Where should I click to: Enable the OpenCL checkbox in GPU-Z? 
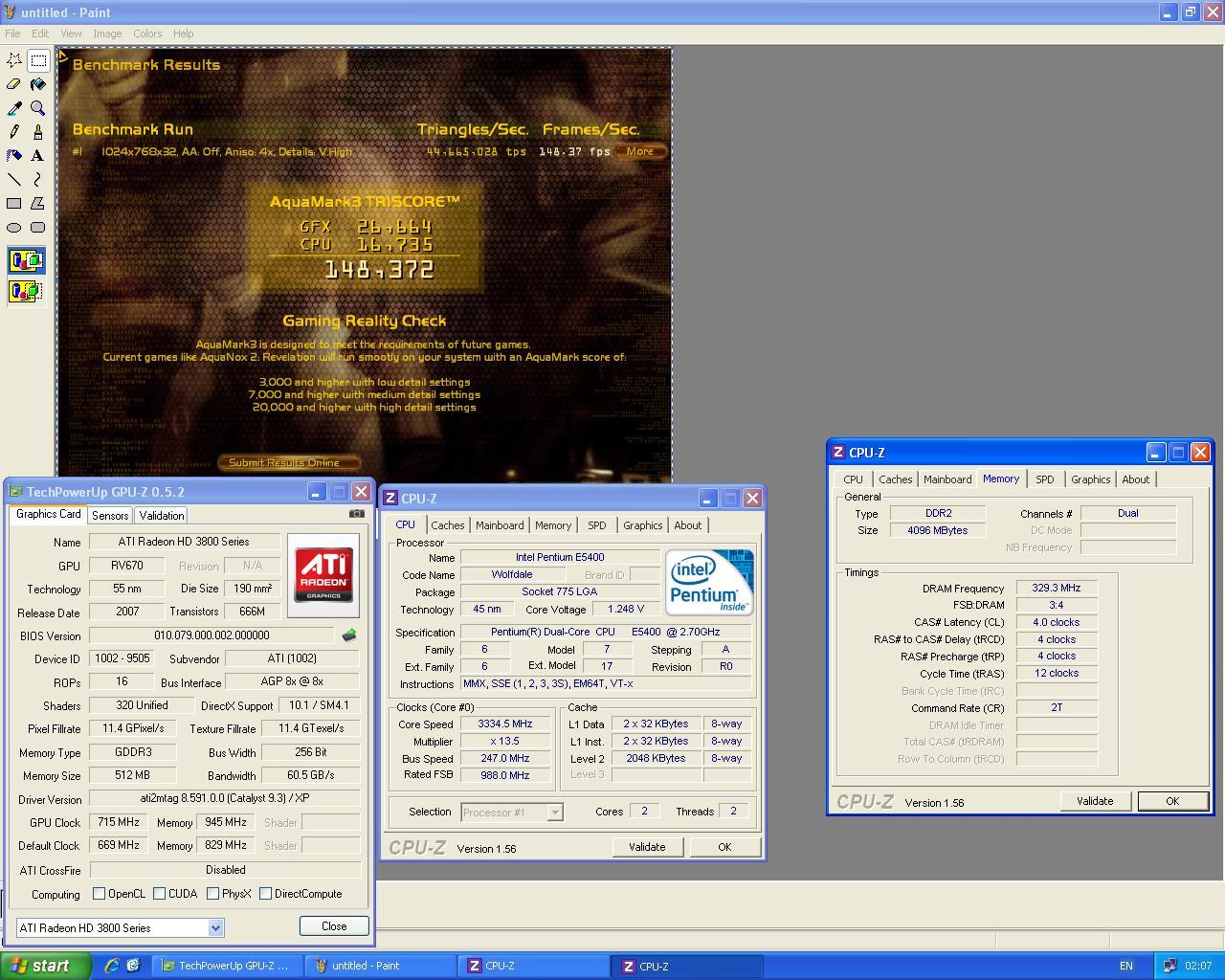[x=99, y=894]
